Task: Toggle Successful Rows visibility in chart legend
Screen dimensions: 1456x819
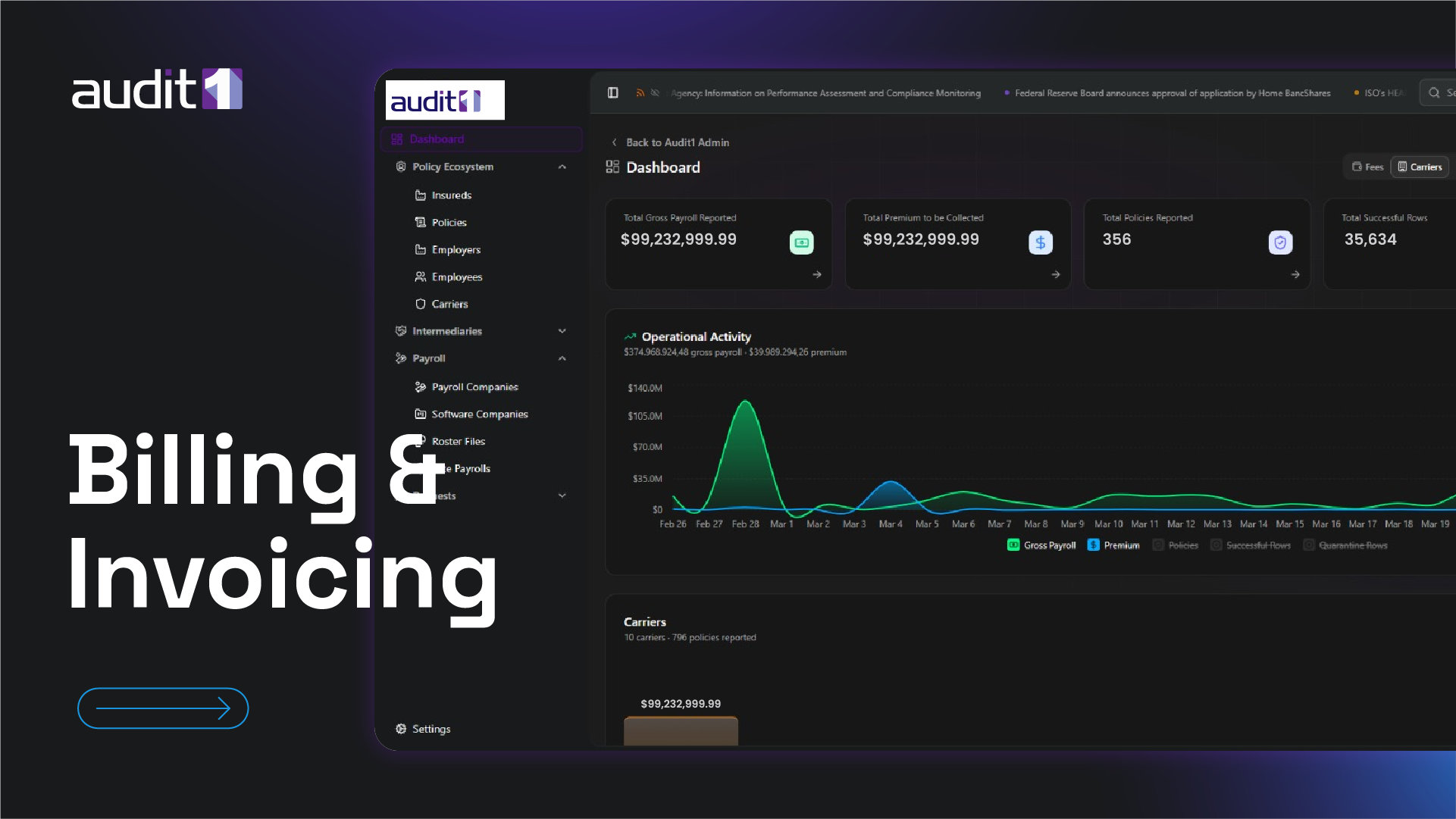Action: pyautogui.click(x=1251, y=545)
